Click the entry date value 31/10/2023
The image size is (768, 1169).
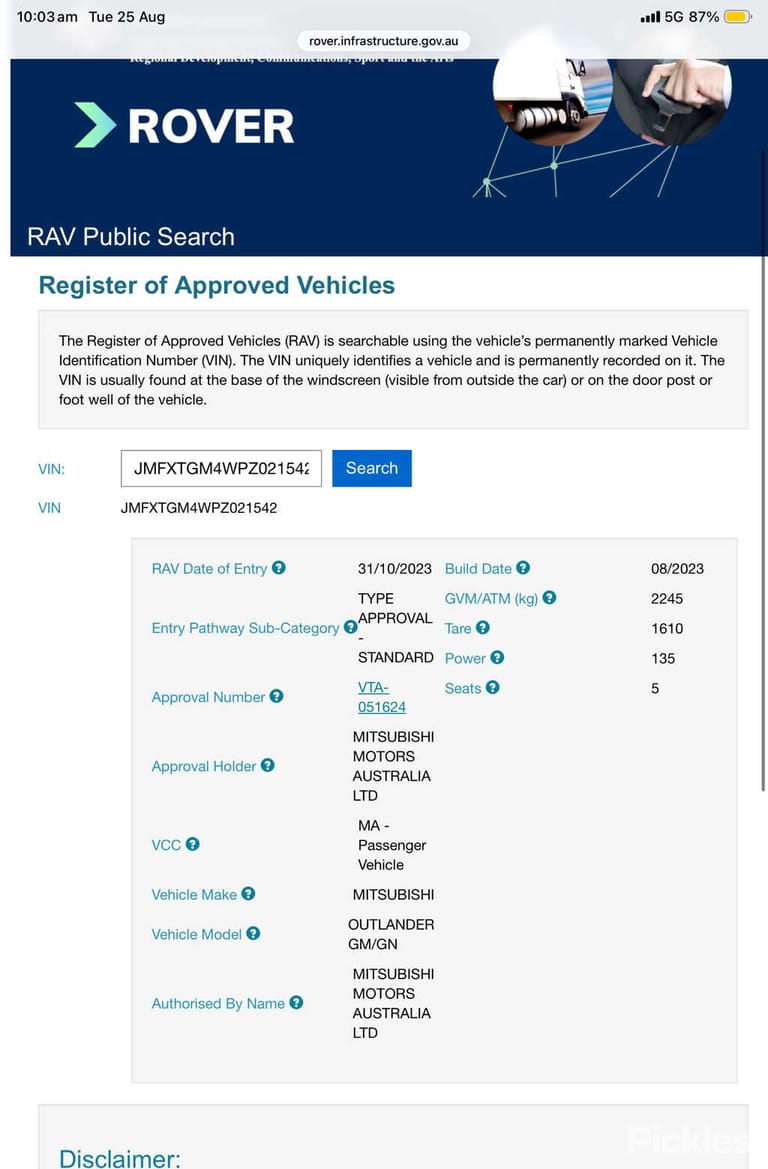click(394, 569)
